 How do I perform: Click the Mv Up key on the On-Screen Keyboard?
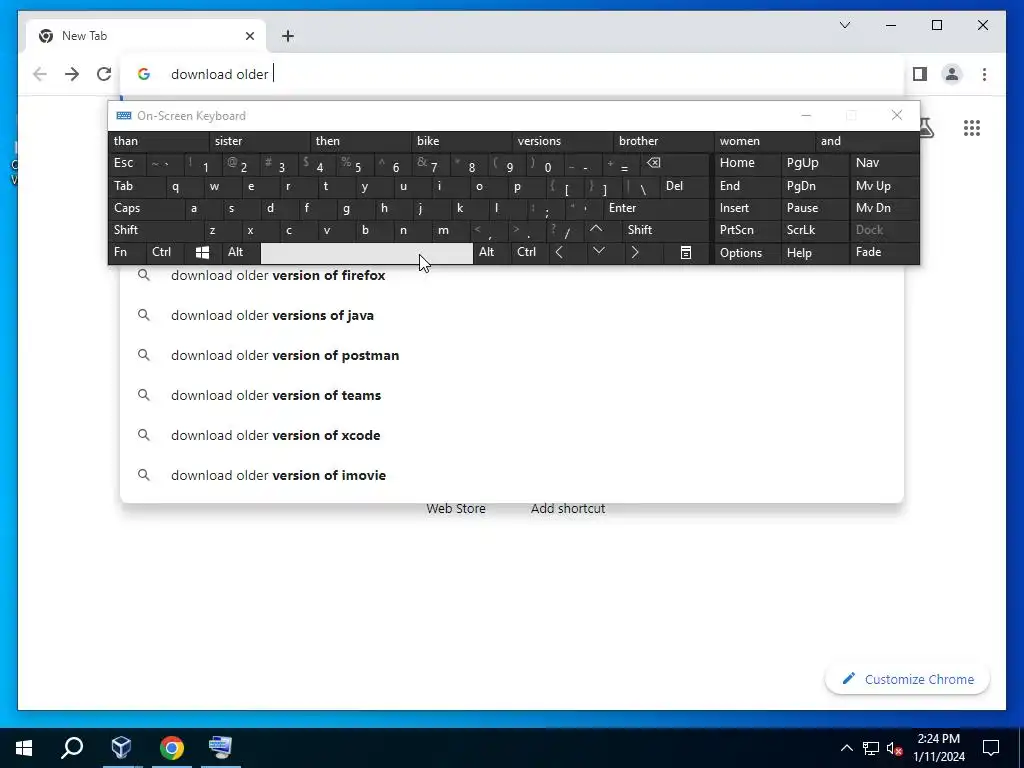click(884, 186)
